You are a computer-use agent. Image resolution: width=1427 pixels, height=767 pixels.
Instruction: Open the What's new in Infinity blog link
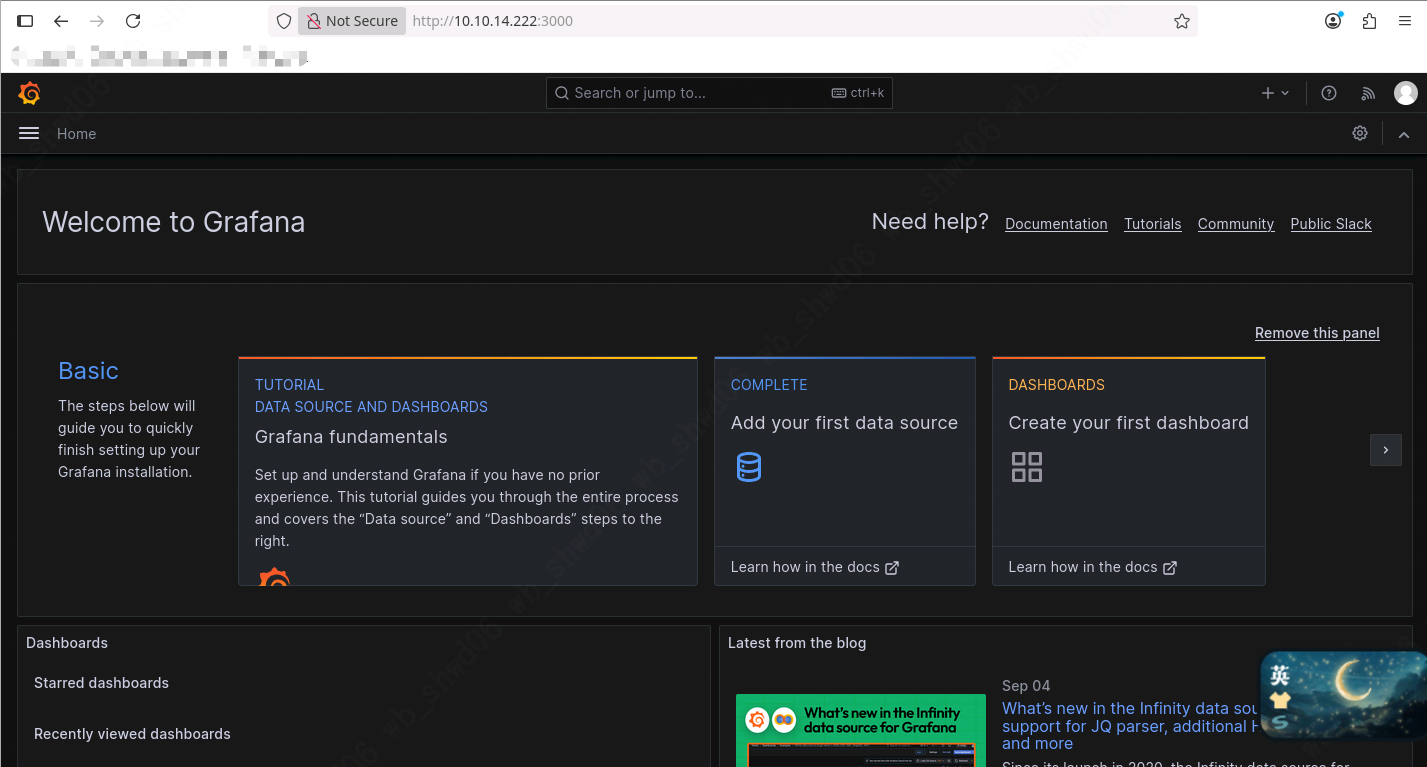pos(1130,726)
